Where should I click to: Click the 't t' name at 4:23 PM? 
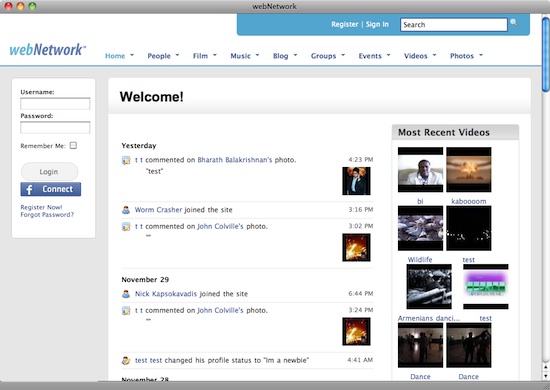[x=139, y=160]
